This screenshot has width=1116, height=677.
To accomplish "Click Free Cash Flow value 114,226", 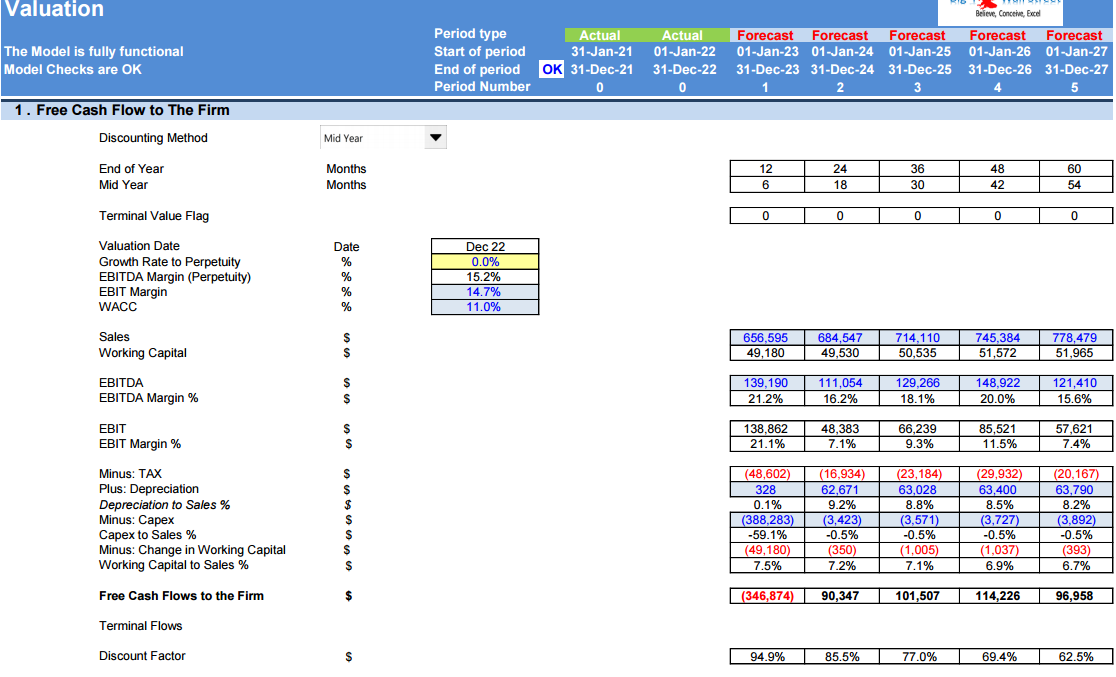I will [x=998, y=596].
